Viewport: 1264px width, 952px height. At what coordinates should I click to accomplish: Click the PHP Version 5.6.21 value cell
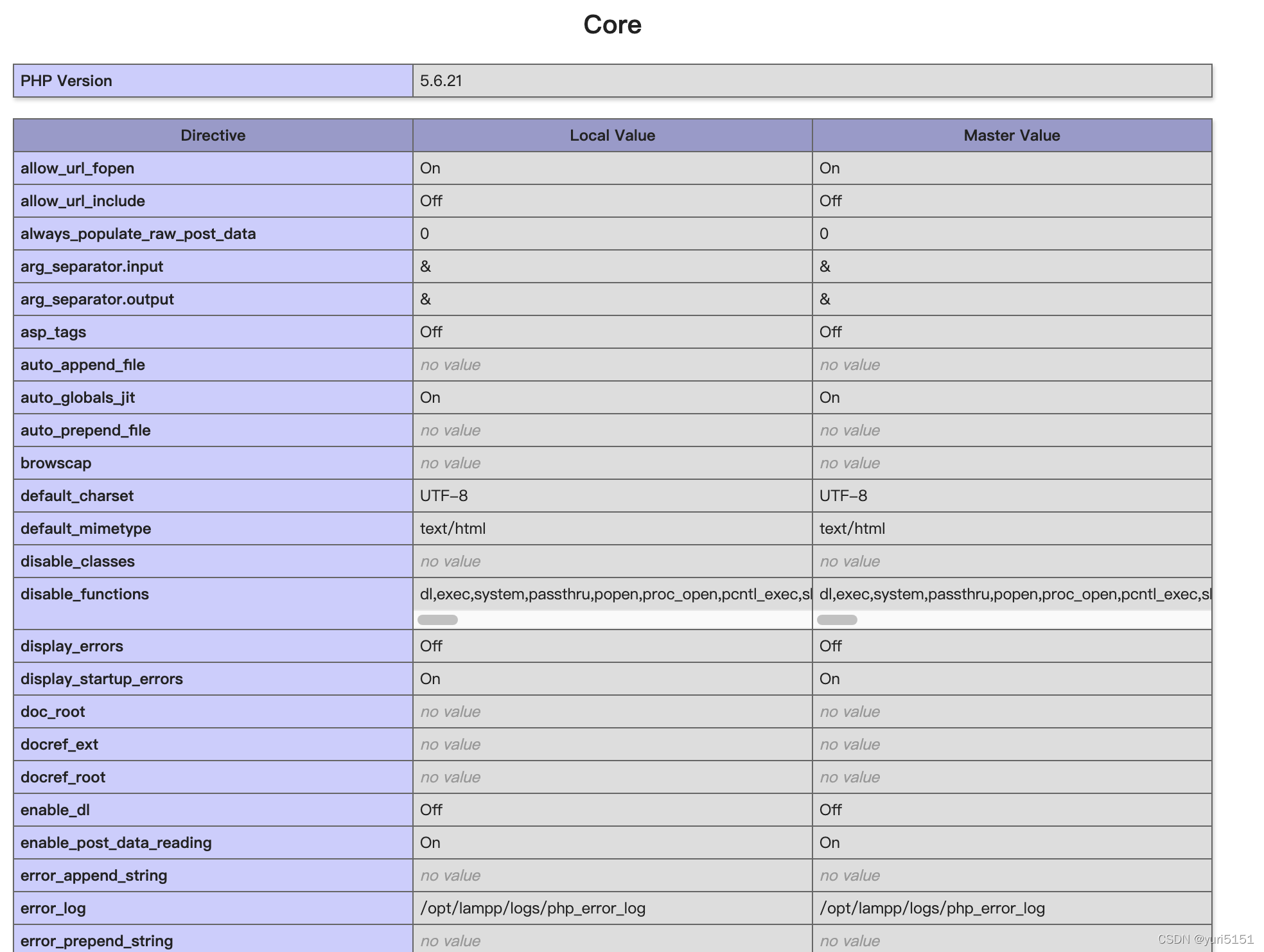(x=441, y=81)
